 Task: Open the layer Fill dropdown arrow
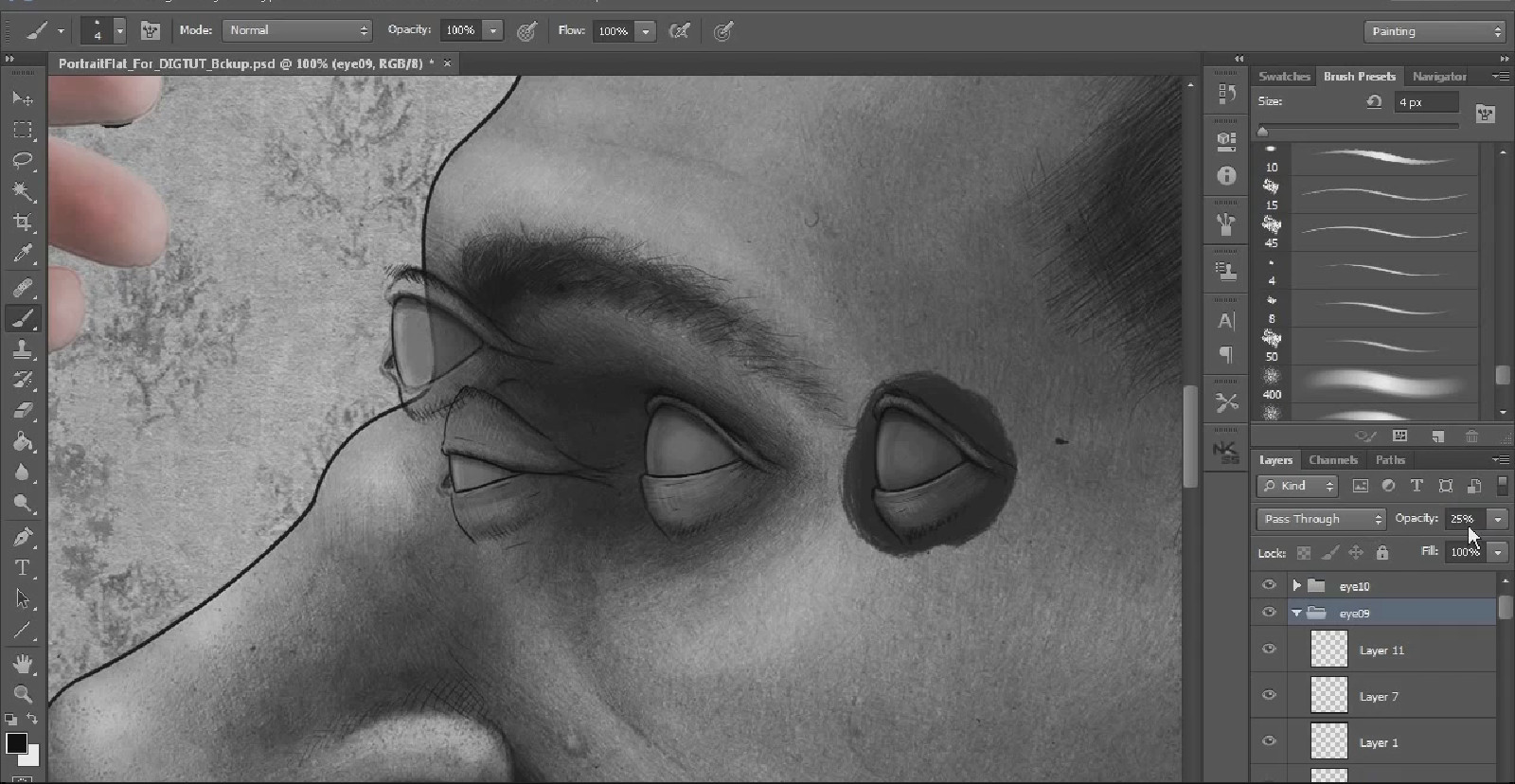[x=1498, y=552]
